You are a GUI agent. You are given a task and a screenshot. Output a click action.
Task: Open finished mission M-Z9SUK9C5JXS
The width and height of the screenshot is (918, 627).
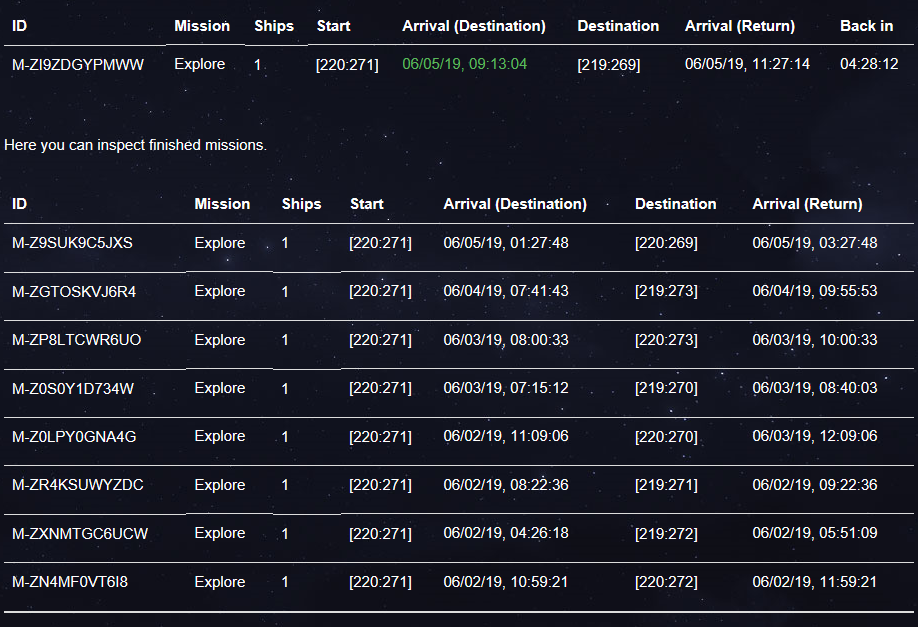[x=72, y=243]
